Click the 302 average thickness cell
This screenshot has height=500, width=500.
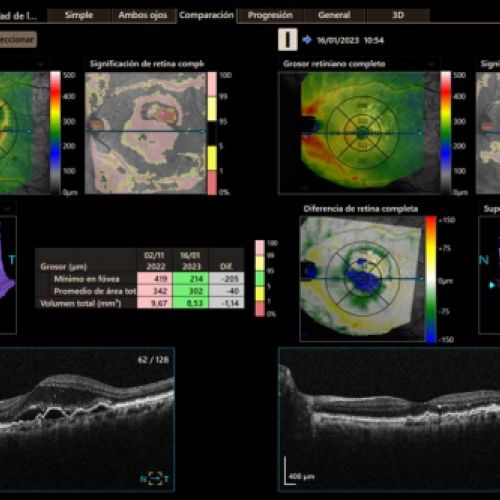coord(191,291)
